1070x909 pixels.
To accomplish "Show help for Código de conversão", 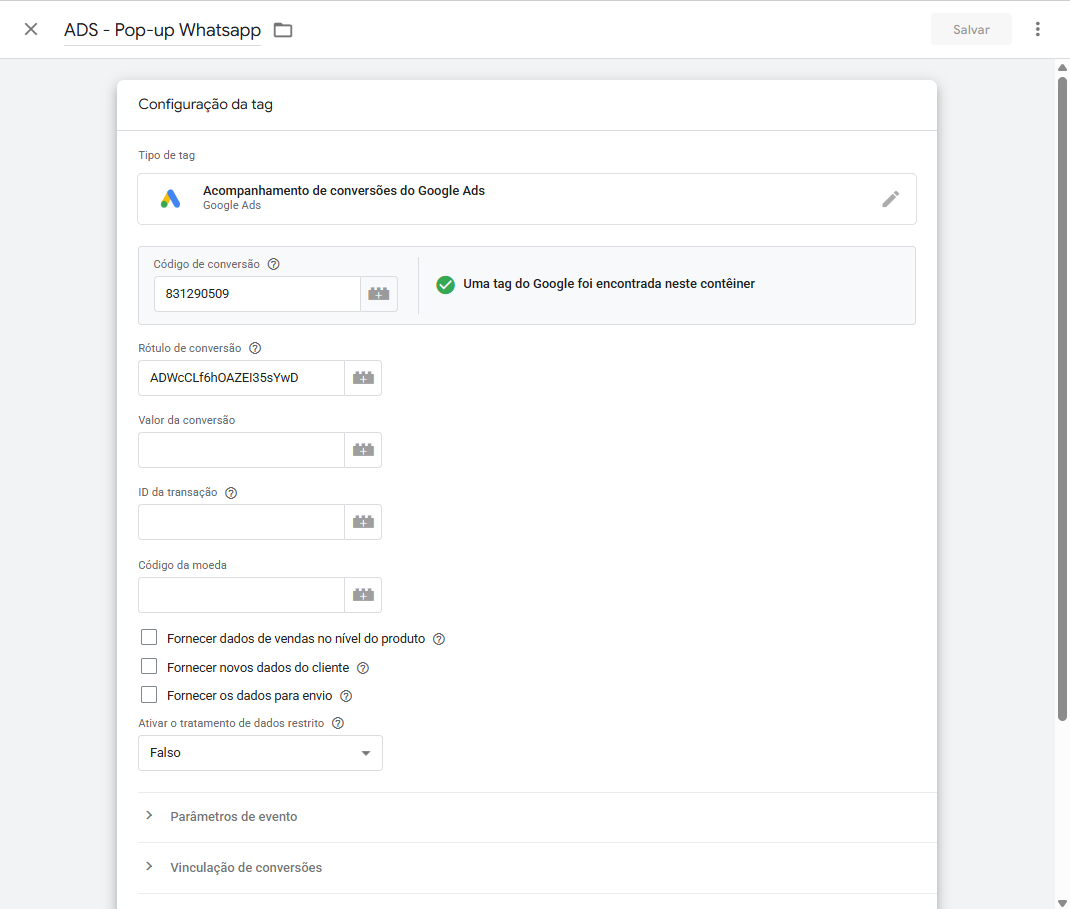I will click(x=274, y=264).
